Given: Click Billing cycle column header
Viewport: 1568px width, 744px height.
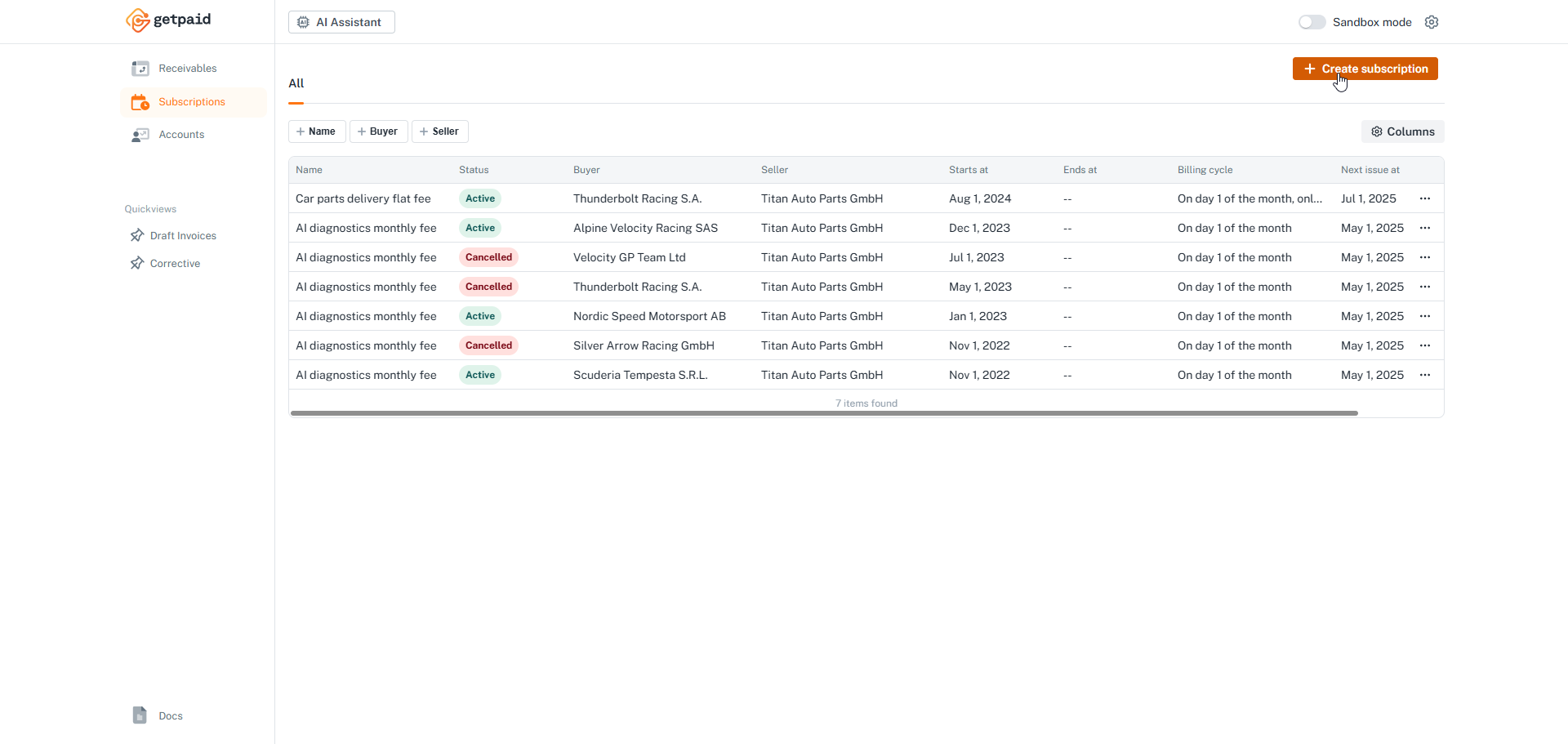Looking at the screenshot, I should pos(1205,170).
